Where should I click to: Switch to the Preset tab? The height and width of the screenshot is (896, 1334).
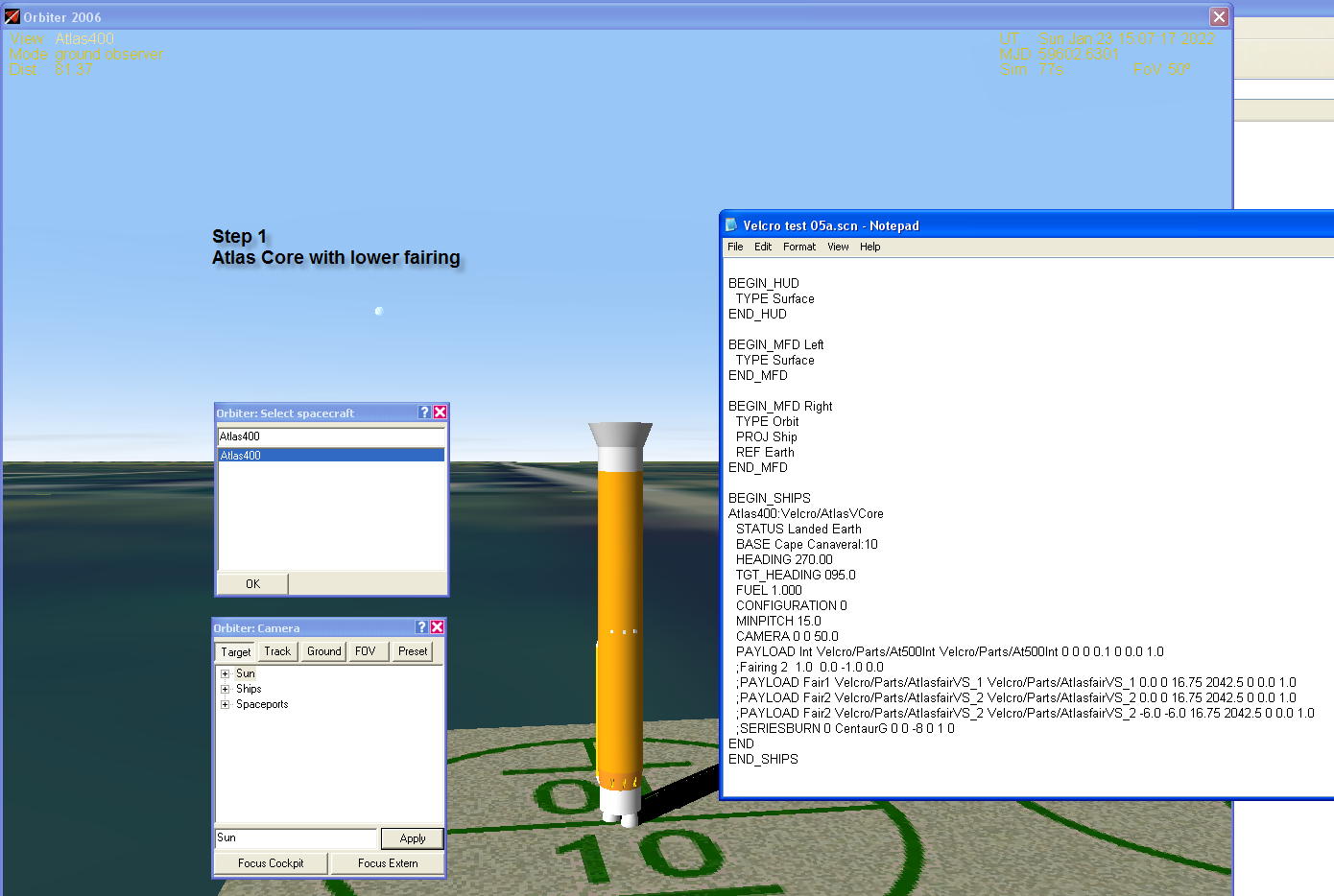click(x=413, y=651)
